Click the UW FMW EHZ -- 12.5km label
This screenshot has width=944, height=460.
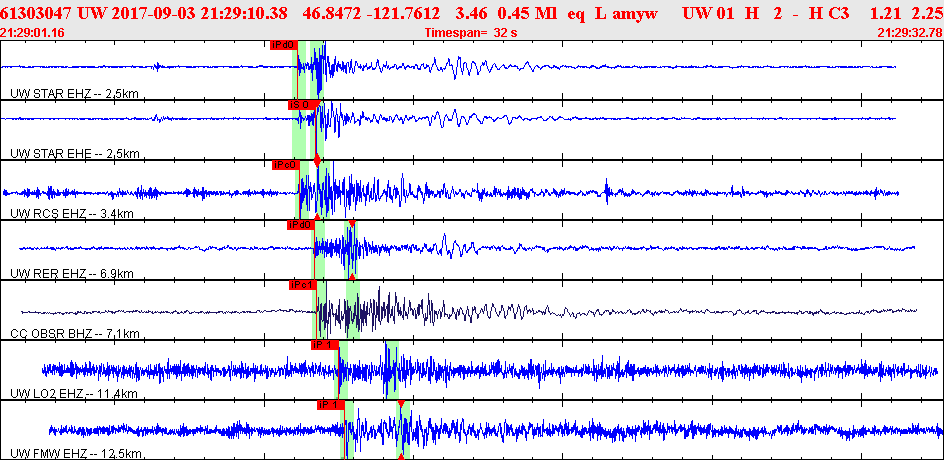tap(76, 453)
